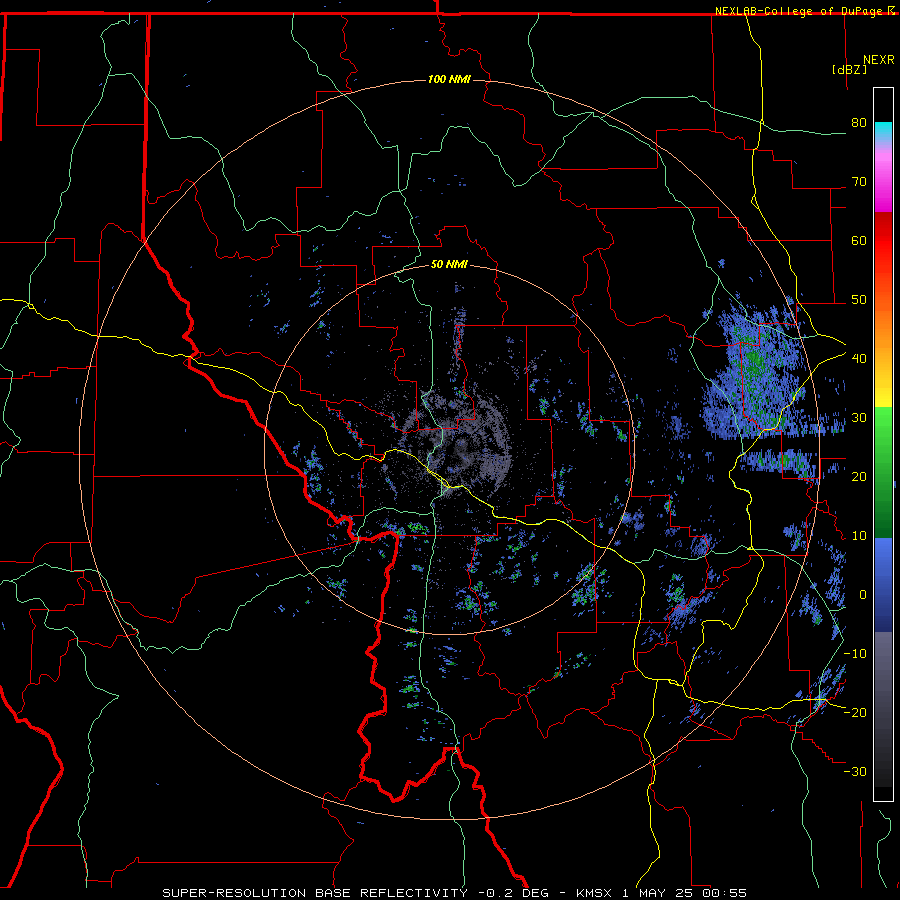Click the 40 dBZ scale value
The width and height of the screenshot is (900, 900).
pyautogui.click(x=859, y=359)
